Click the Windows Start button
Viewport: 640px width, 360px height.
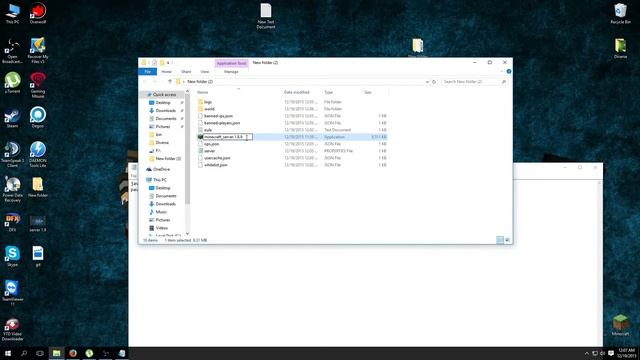[8, 353]
